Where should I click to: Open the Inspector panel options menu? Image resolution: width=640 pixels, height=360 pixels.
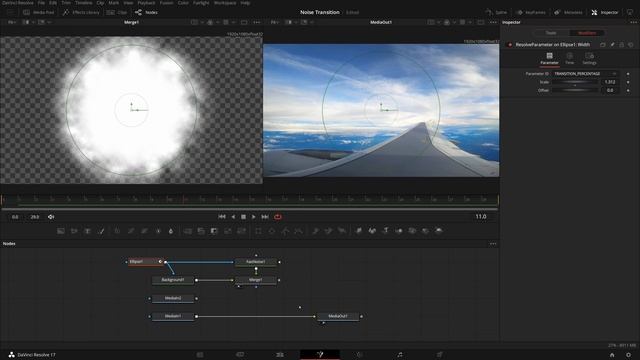click(x=633, y=22)
